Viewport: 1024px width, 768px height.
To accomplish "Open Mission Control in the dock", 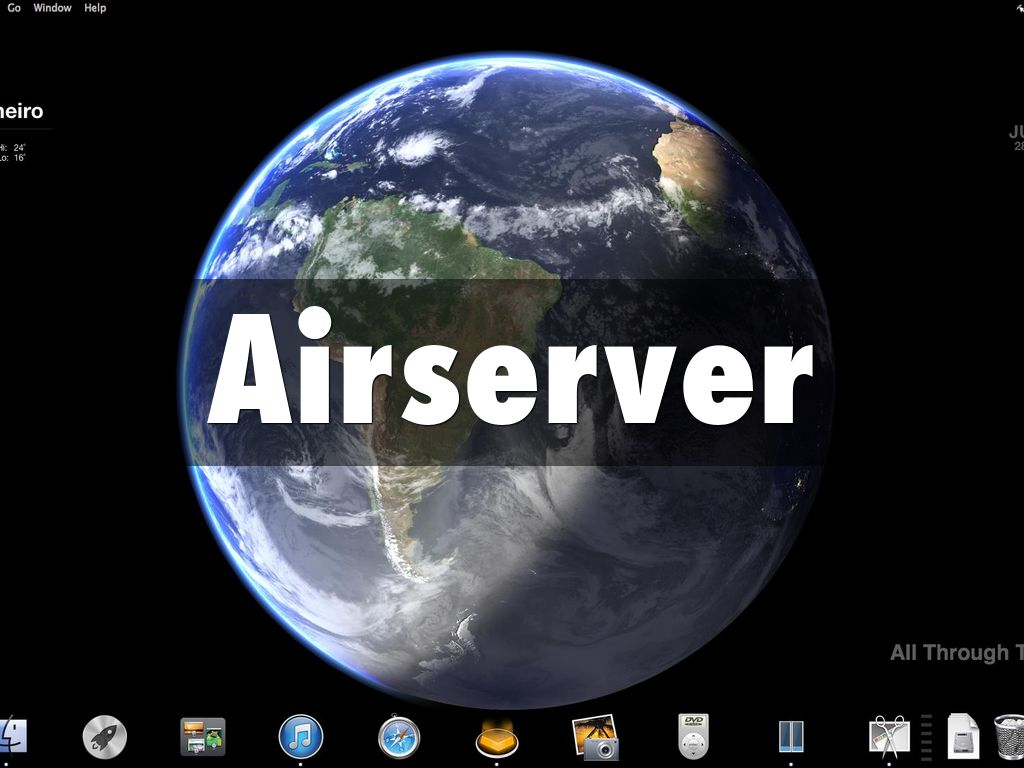I will (x=202, y=737).
